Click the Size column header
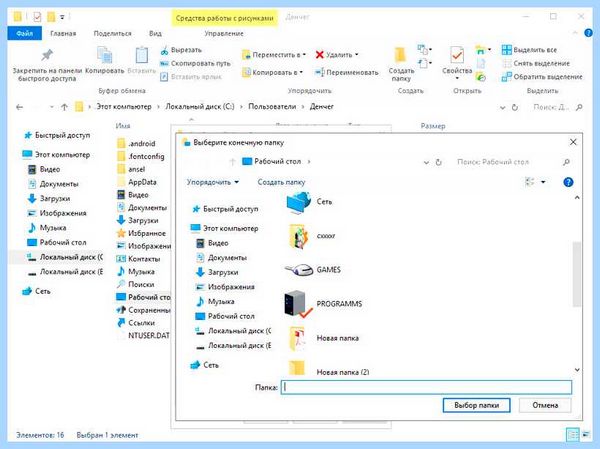 point(433,126)
